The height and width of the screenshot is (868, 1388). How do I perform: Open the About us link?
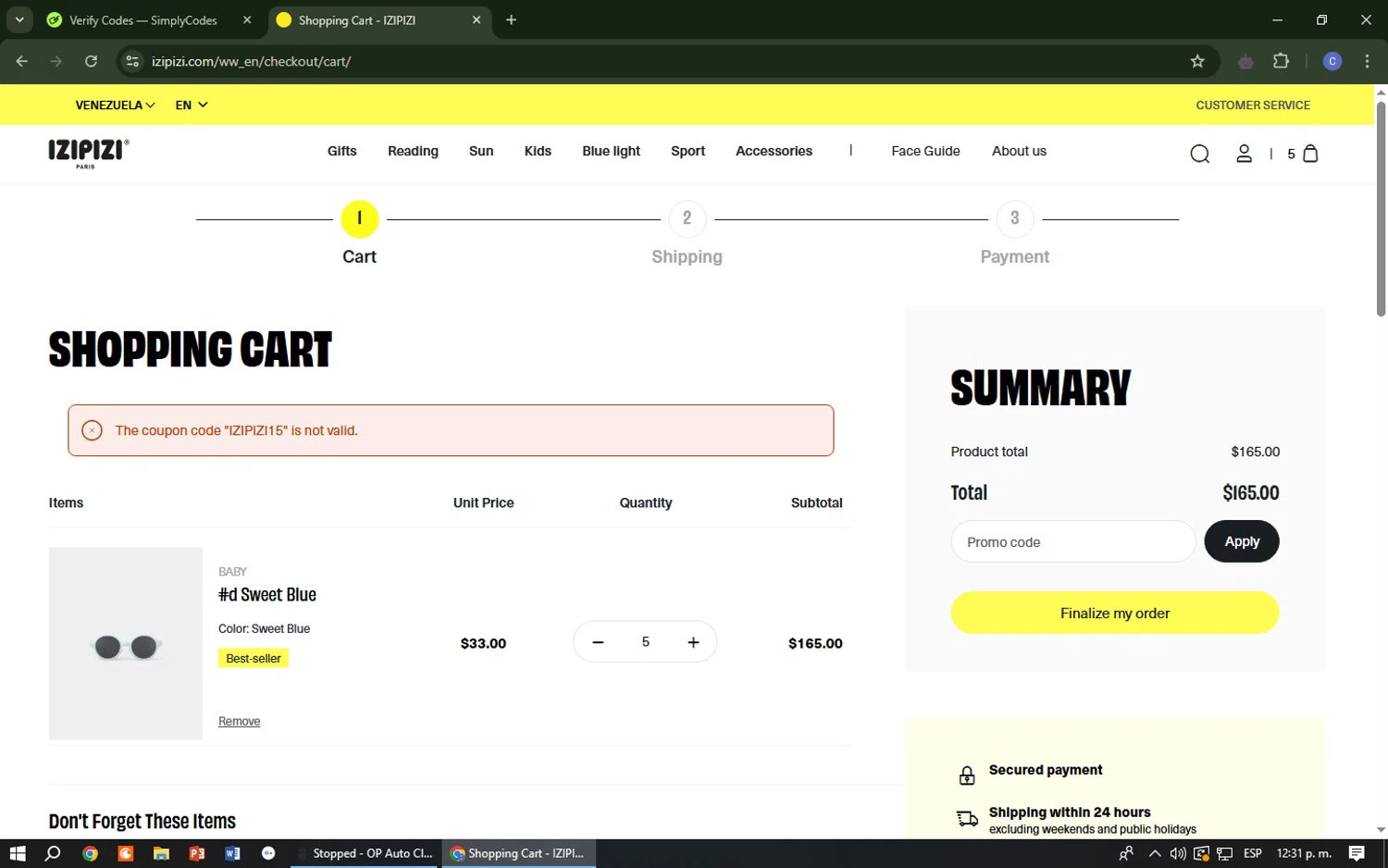(1019, 151)
